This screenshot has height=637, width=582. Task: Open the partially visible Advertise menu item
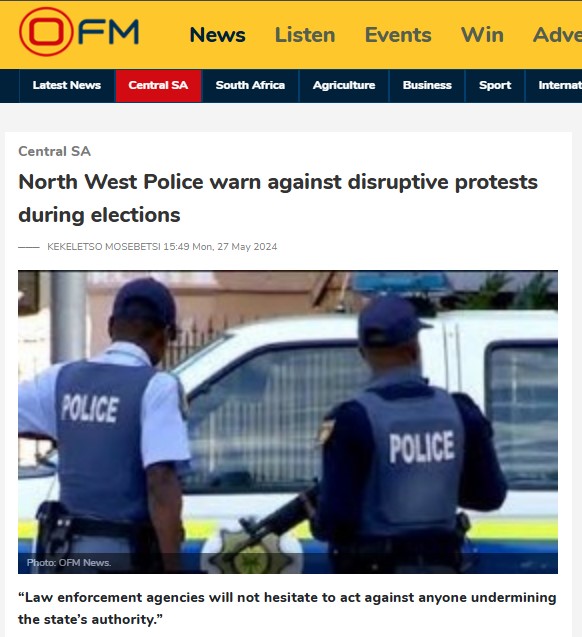(x=557, y=35)
